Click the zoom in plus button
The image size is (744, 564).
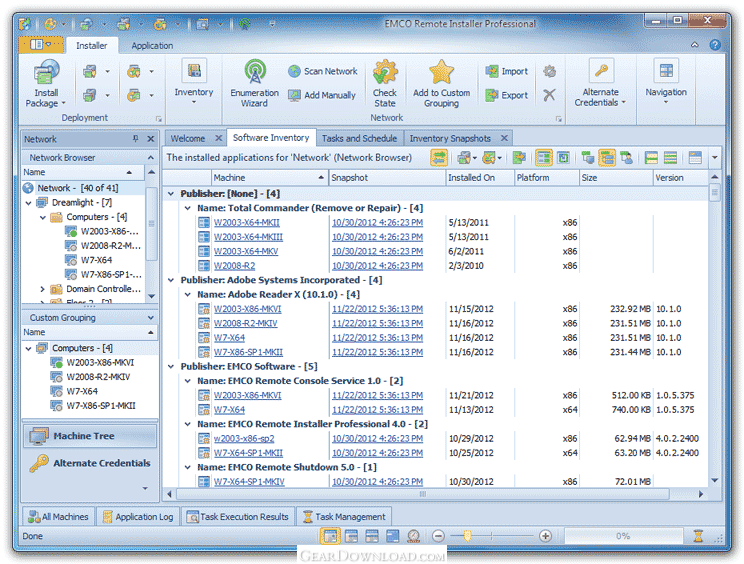click(x=546, y=536)
